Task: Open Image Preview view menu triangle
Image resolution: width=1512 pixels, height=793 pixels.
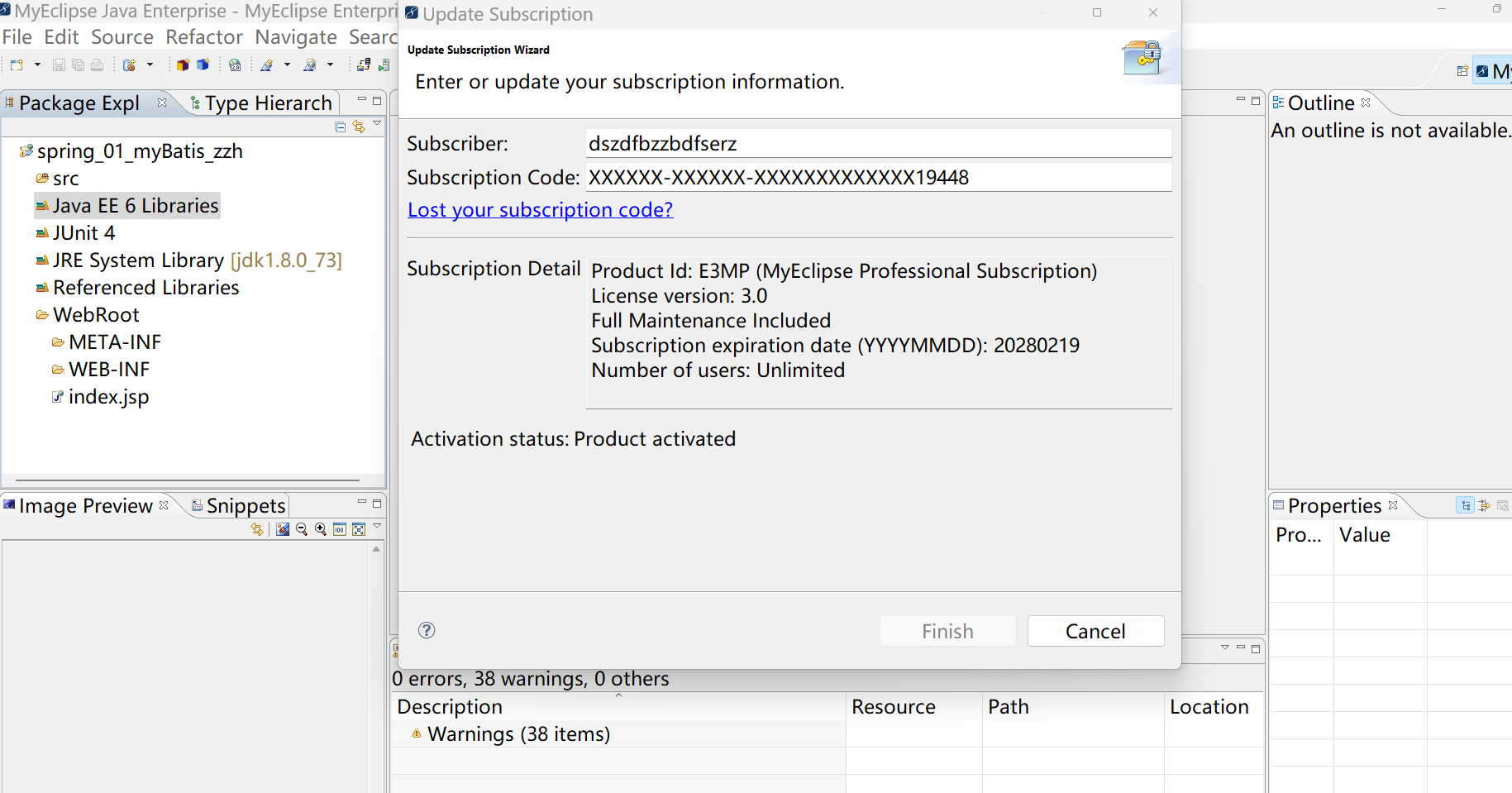Action: tap(377, 526)
